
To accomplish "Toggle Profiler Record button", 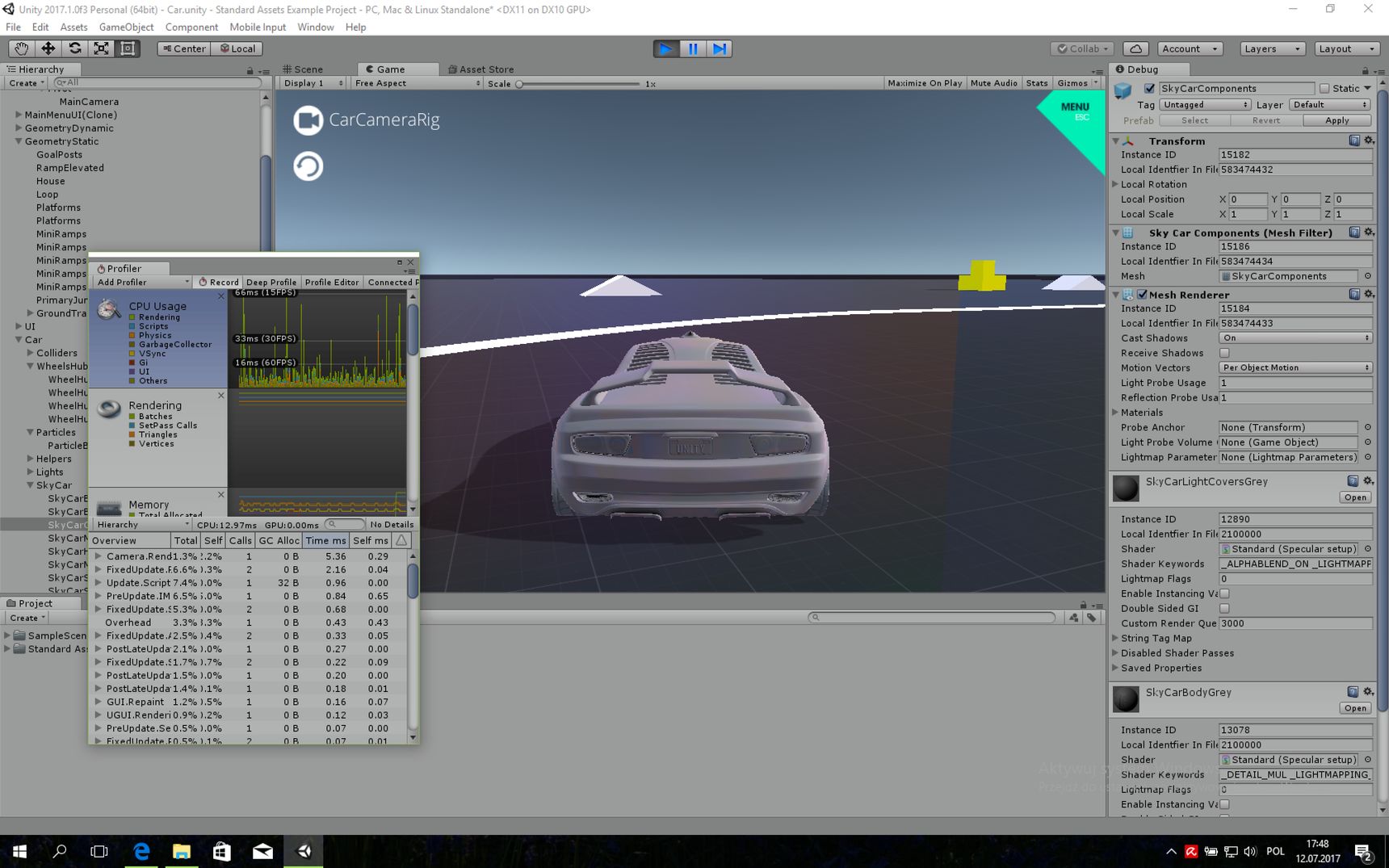I will coord(219,283).
